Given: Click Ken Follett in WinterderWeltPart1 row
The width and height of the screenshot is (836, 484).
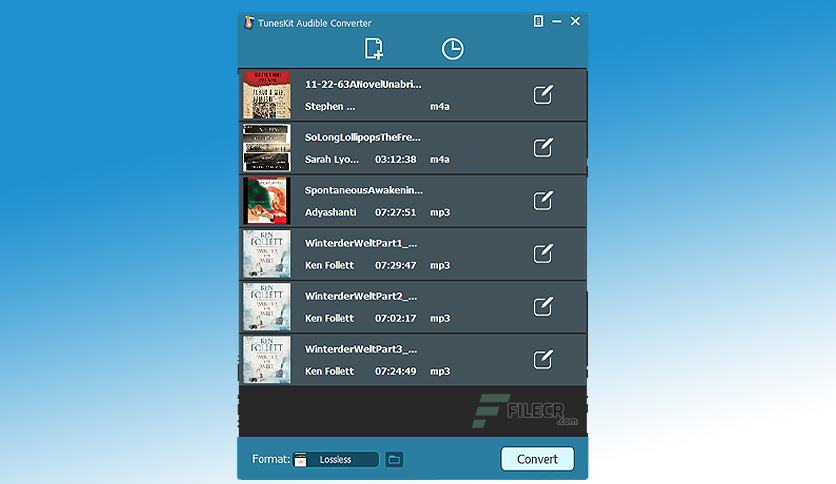Looking at the screenshot, I should (x=329, y=265).
